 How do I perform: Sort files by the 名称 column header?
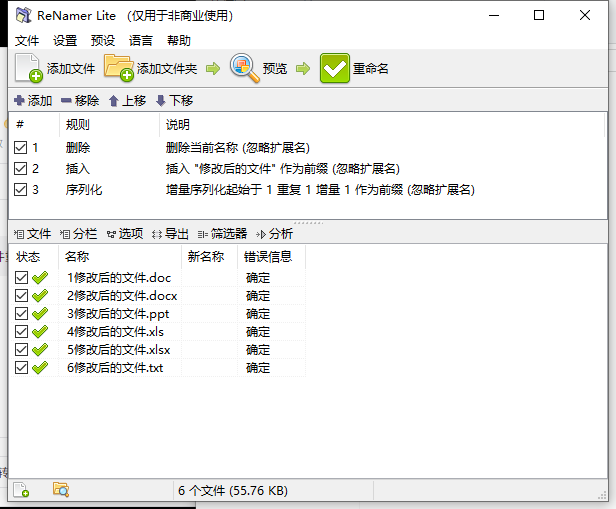coord(120,257)
